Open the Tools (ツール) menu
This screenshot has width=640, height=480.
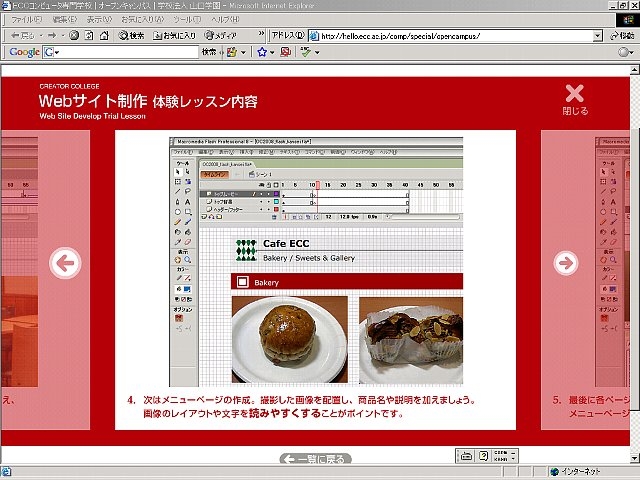[187, 19]
